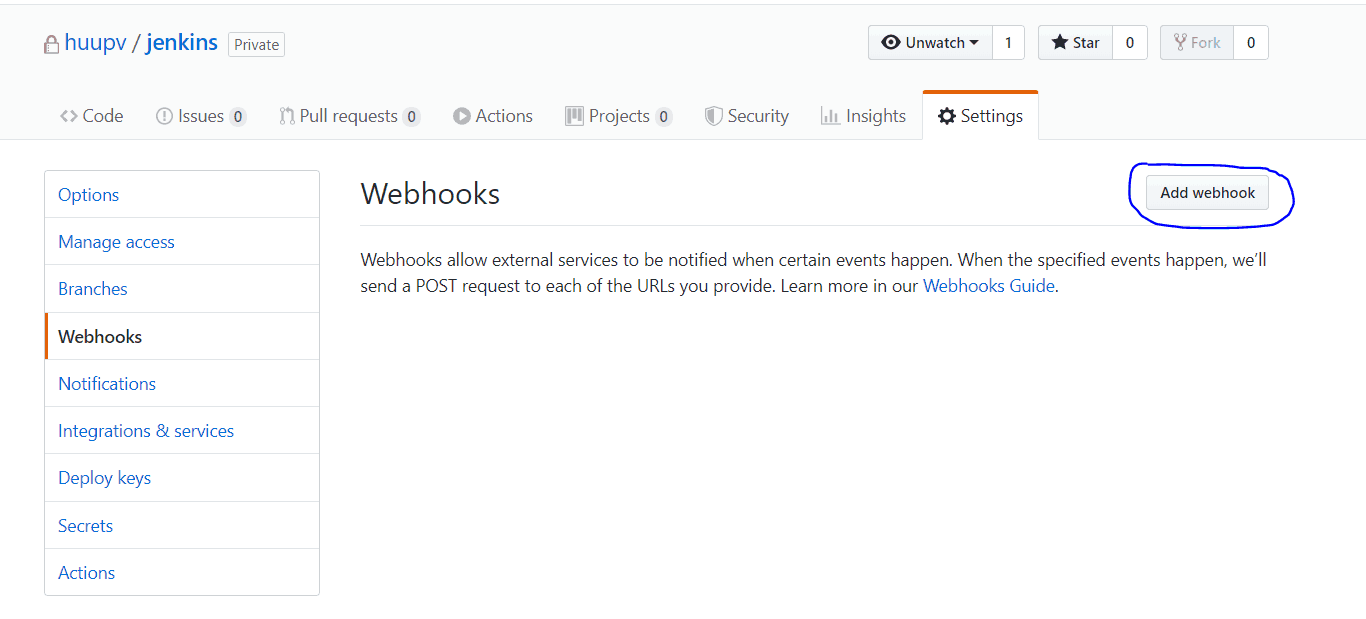Open the Projects tab

click(618, 115)
